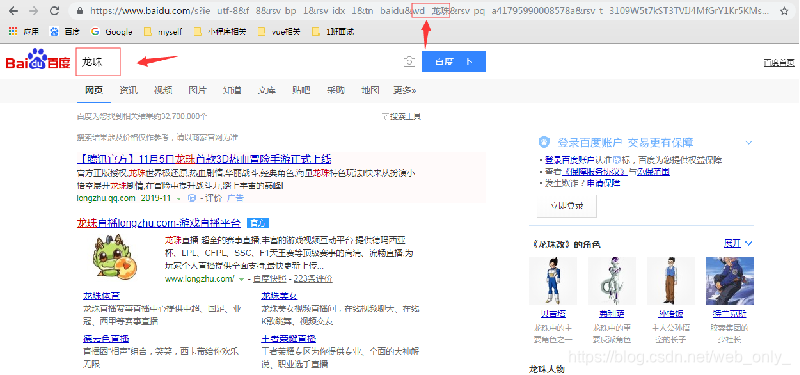Open the 申请保障 link in the third bullet
Screen dimensions: 800x375
(604, 183)
